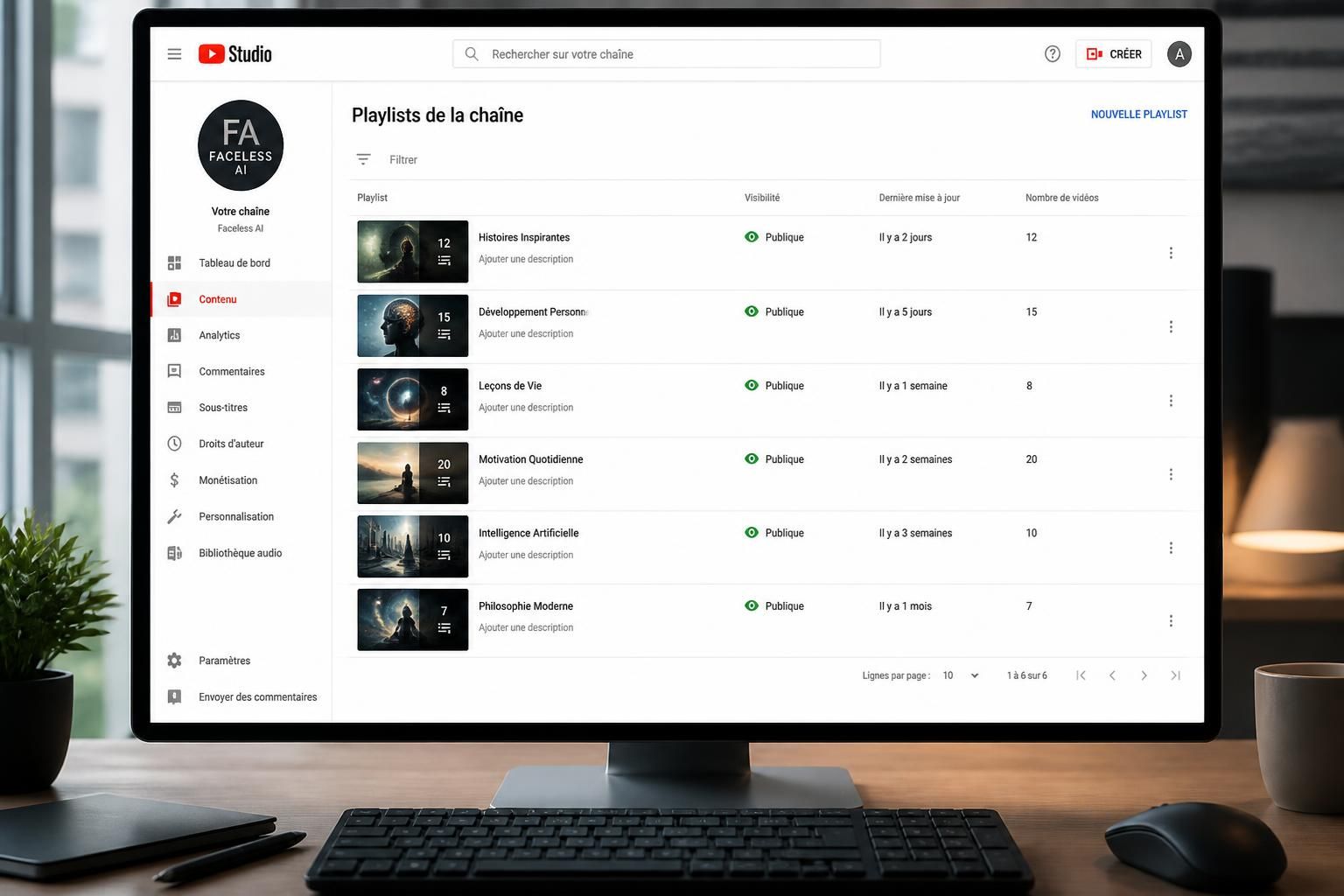Click the Visibilité column header
This screenshot has height=896, width=1344.
point(762,198)
